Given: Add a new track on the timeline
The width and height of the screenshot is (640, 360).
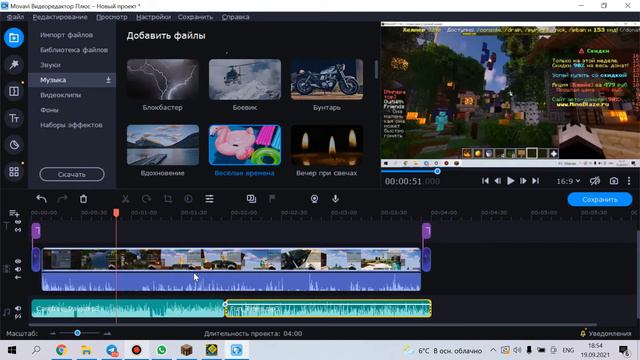Looking at the screenshot, I should coord(14,213).
